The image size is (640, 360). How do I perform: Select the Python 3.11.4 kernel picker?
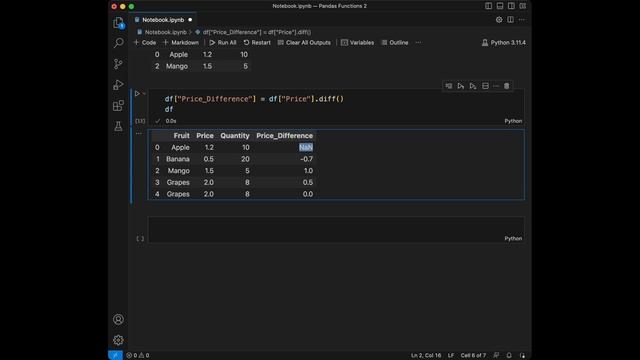point(504,42)
